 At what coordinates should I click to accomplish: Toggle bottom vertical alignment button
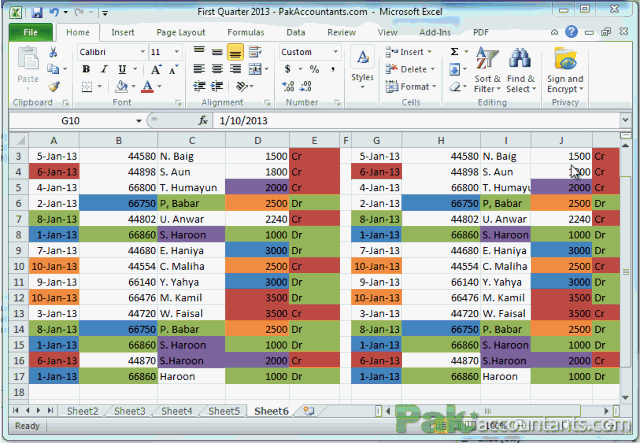(235, 52)
